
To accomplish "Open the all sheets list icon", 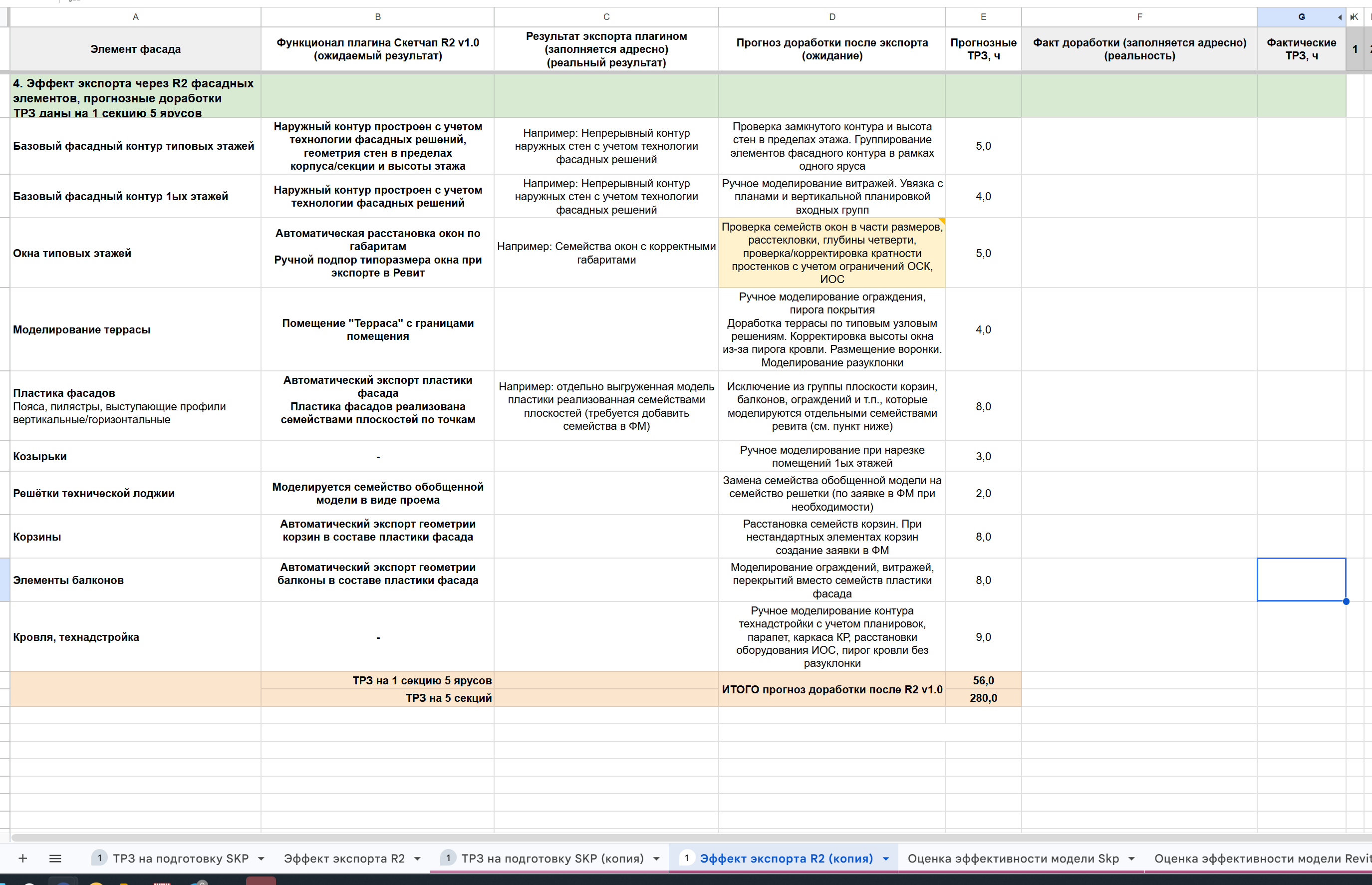I will click(x=55, y=859).
